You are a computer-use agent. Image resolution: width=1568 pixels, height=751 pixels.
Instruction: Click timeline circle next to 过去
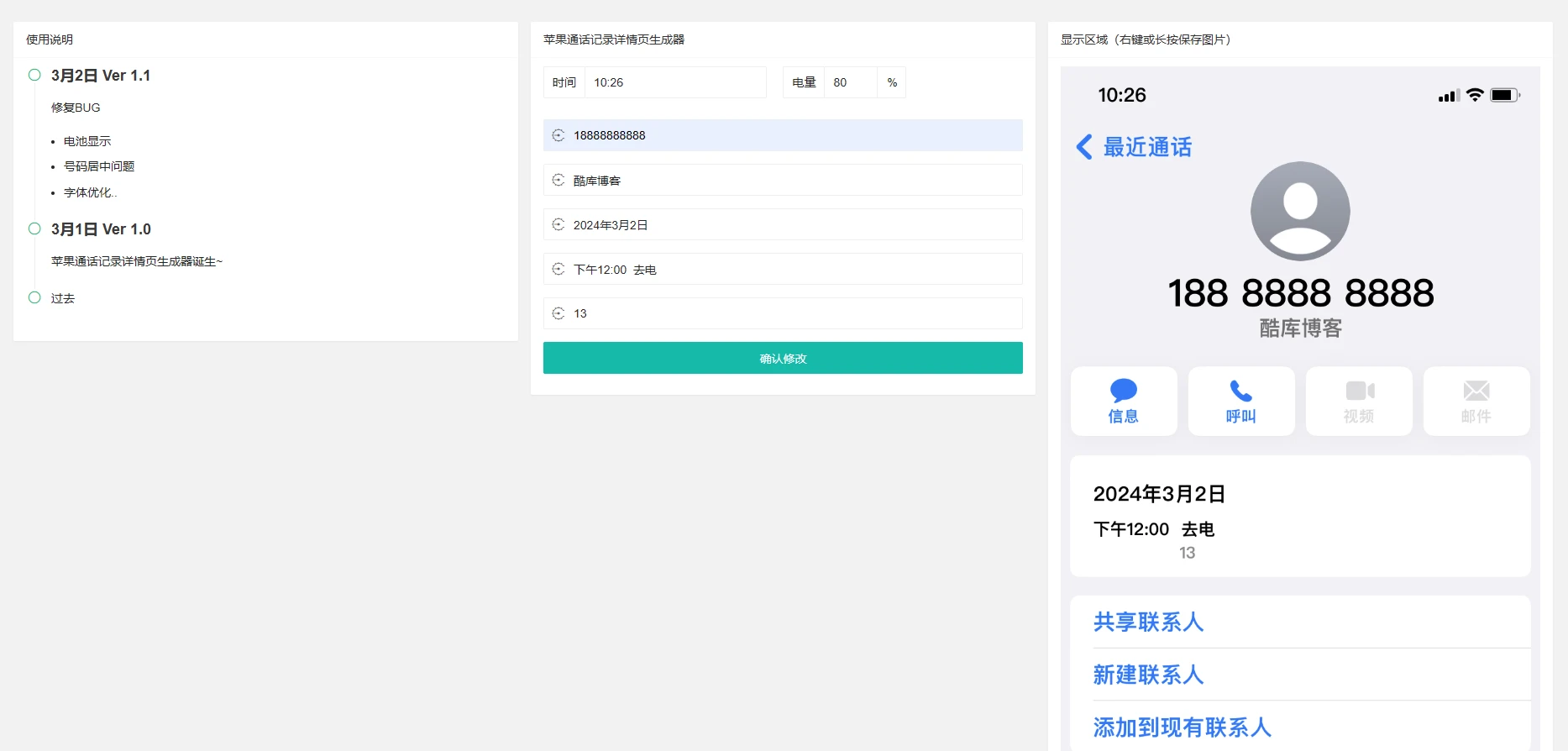click(x=34, y=297)
